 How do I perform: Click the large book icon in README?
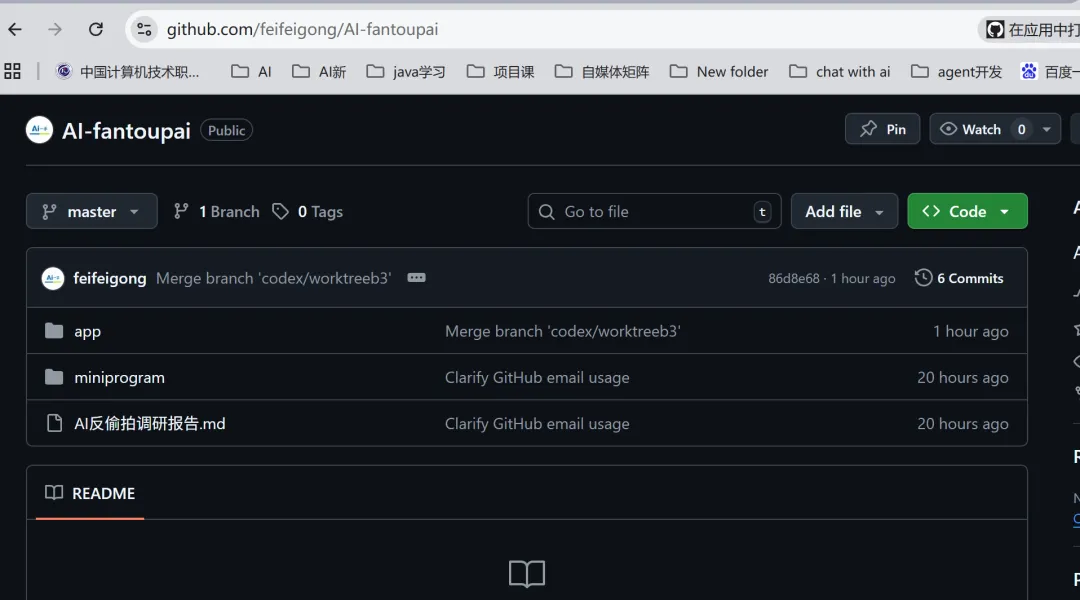tap(527, 573)
